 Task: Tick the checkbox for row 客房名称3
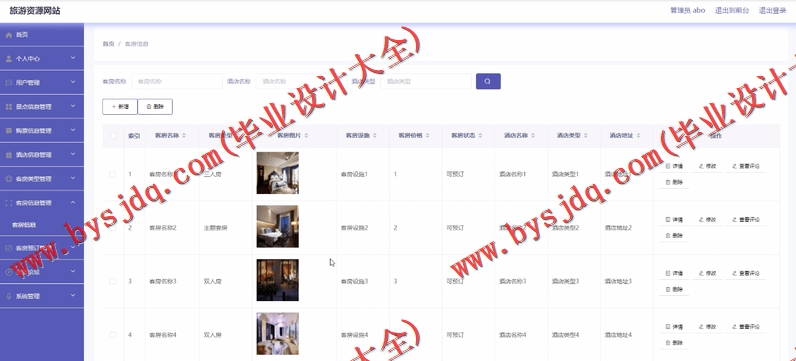[113, 281]
